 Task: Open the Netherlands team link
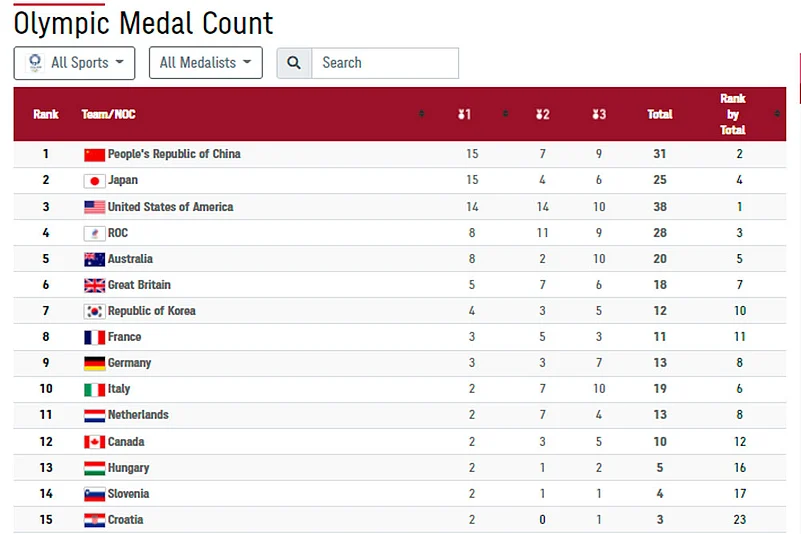click(x=138, y=415)
